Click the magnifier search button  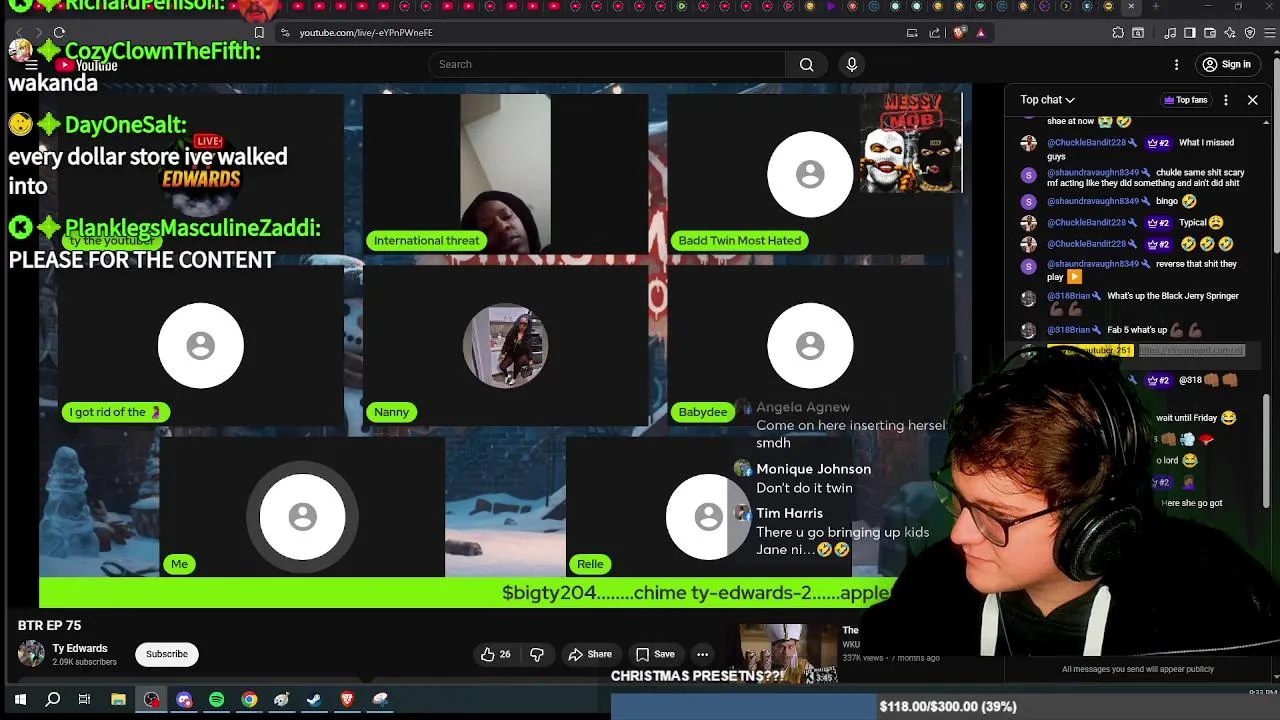pyautogui.click(x=806, y=64)
